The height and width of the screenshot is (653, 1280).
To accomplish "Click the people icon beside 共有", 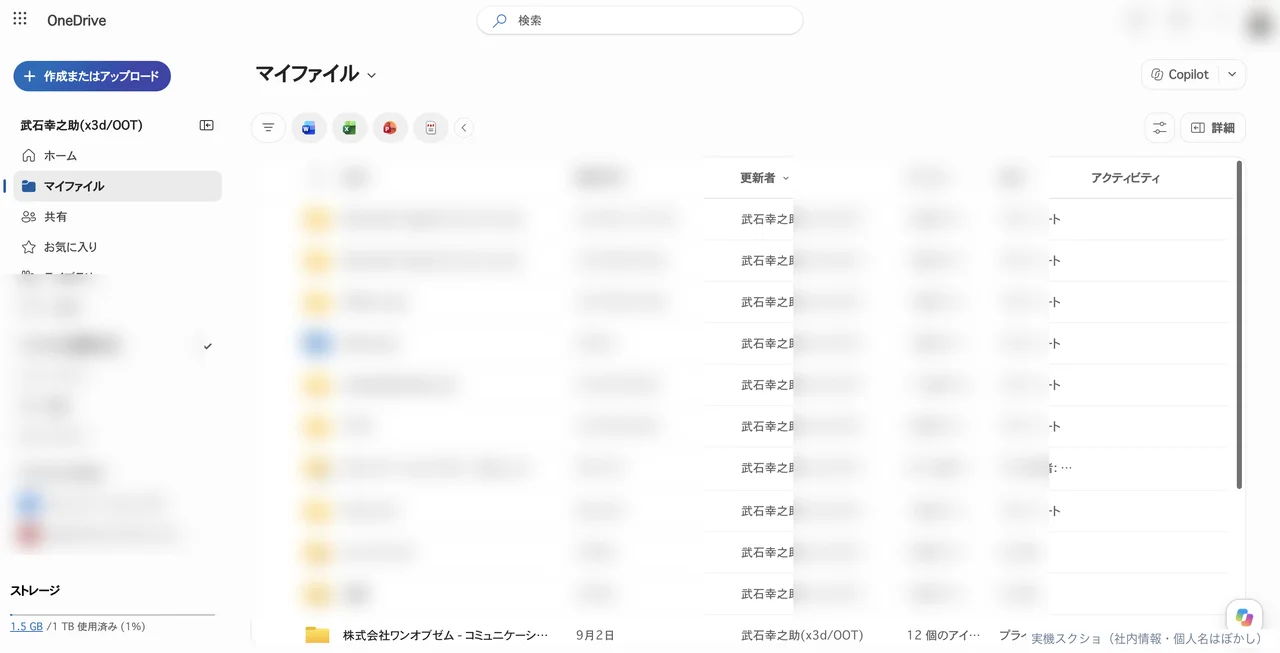I will click(28, 217).
